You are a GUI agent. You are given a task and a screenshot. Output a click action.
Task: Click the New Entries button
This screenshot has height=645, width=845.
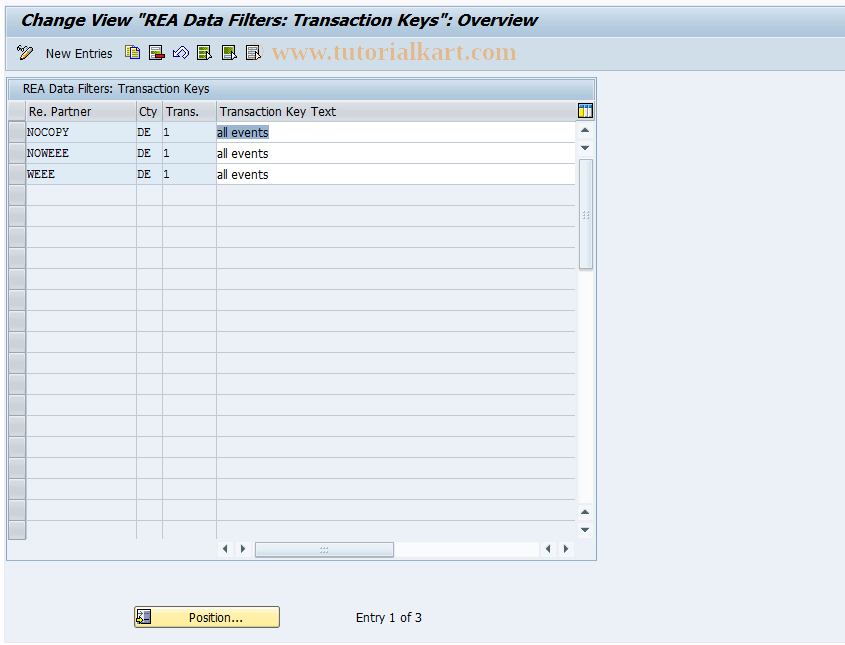(x=79, y=53)
